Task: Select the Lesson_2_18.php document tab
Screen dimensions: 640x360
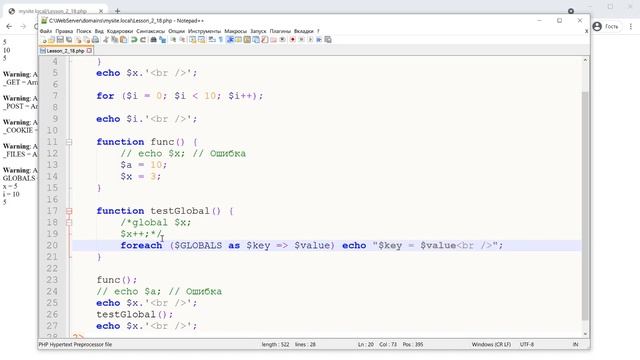Action: click(x=65, y=51)
